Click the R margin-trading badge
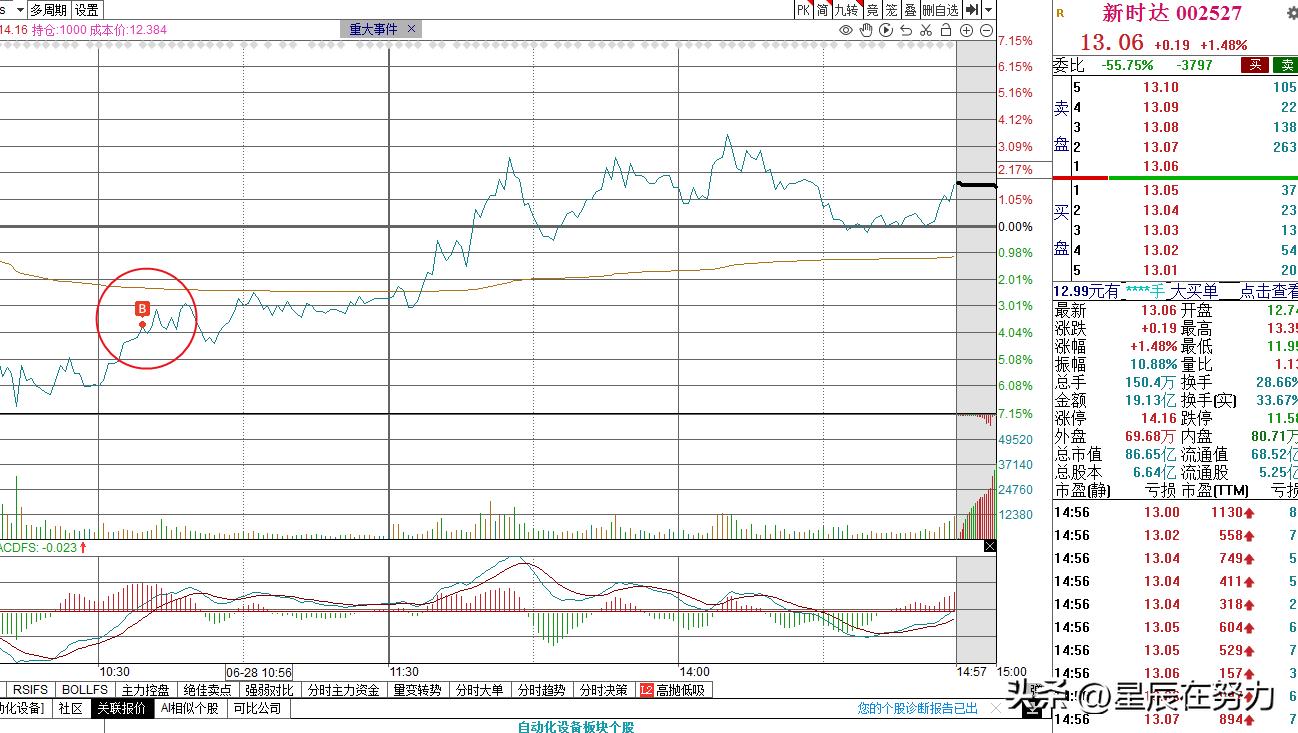 pos(1060,13)
